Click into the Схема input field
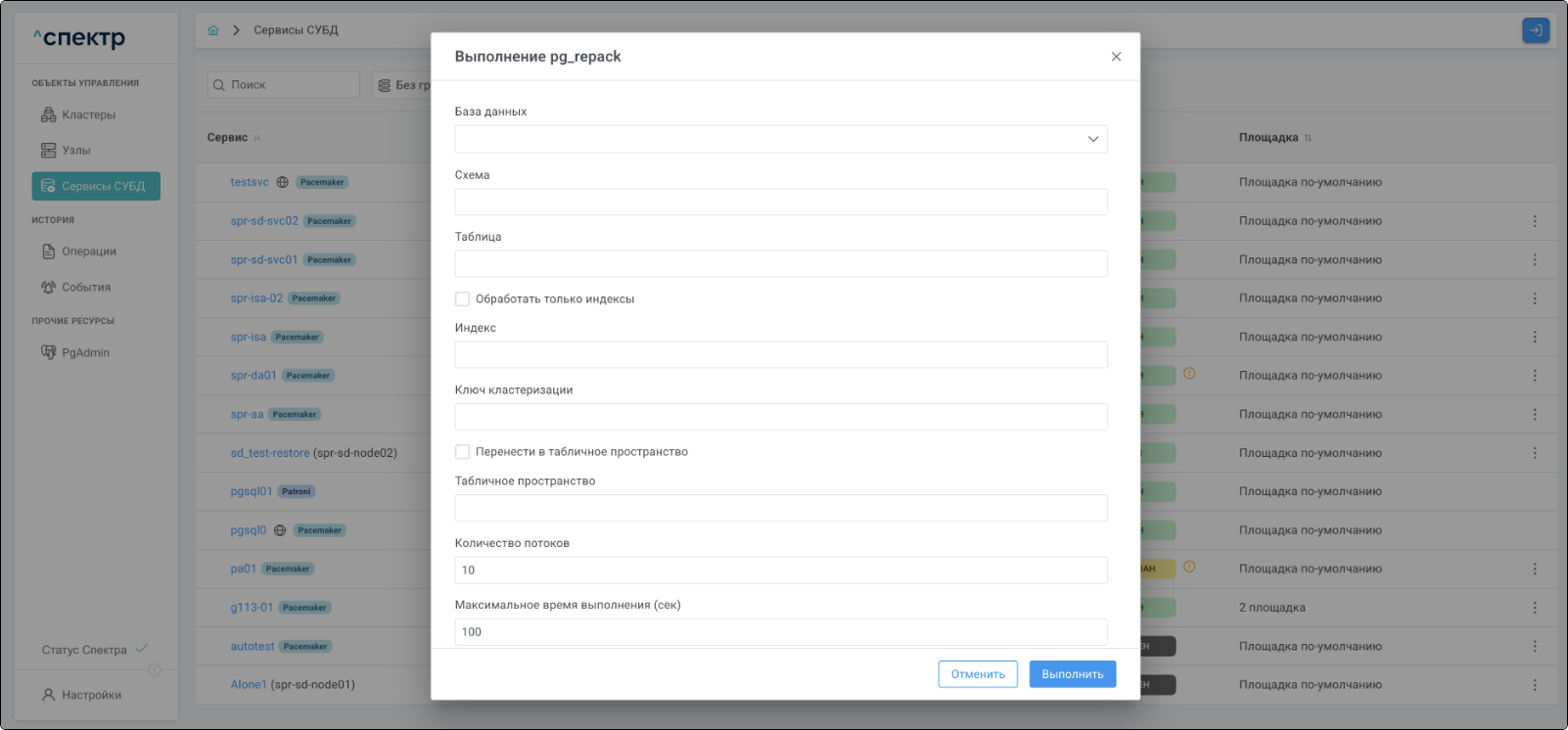Viewport: 1568px width, 730px height. pos(781,203)
